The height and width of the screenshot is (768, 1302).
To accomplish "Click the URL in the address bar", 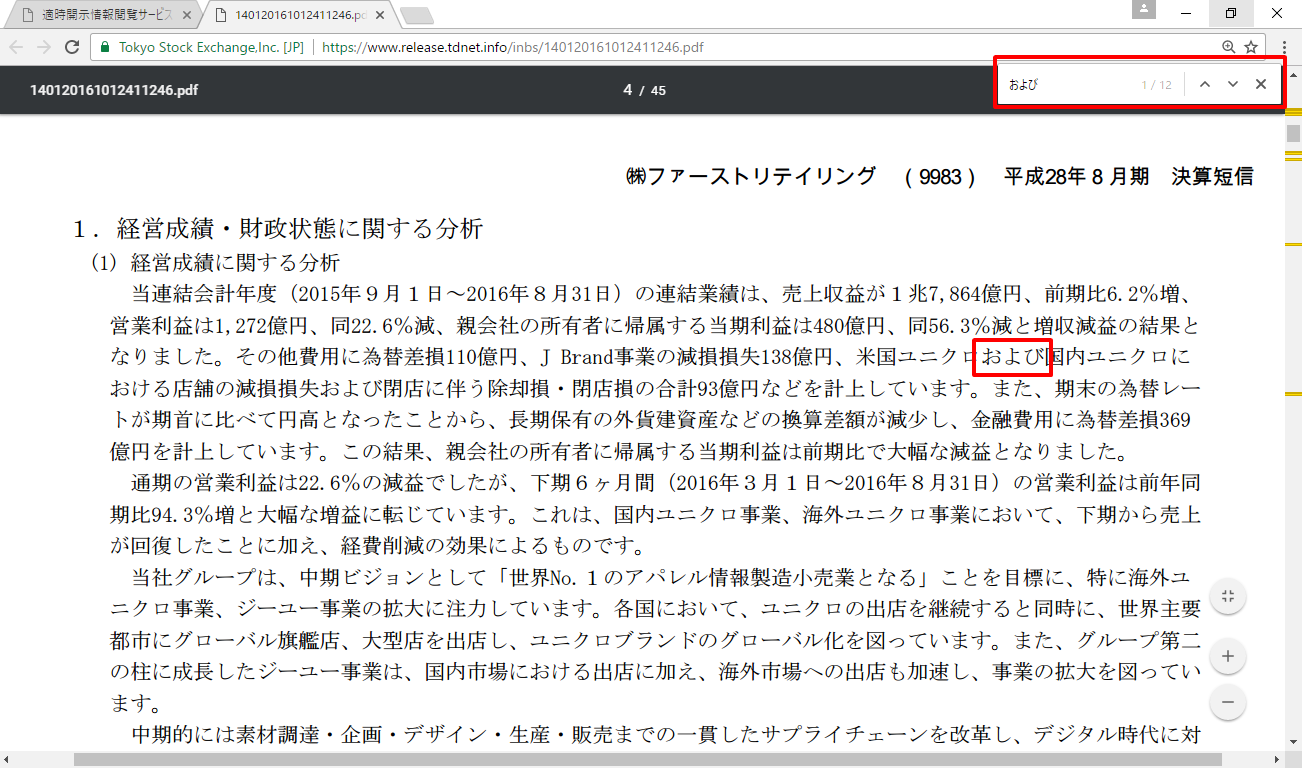I will click(x=513, y=47).
